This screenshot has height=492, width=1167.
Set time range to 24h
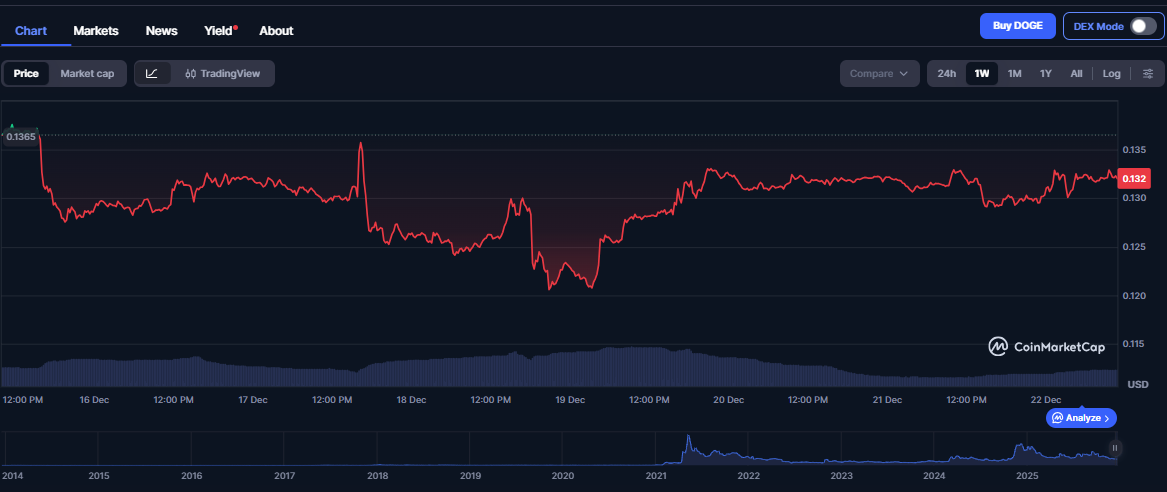tap(946, 73)
